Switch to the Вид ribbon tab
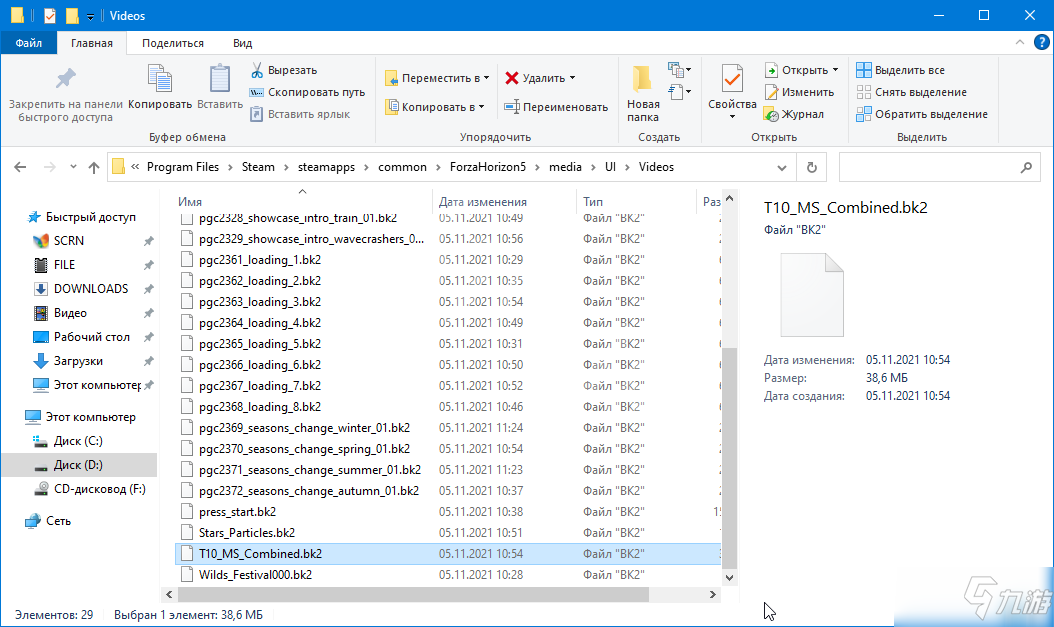The image size is (1054, 627). click(x=243, y=43)
